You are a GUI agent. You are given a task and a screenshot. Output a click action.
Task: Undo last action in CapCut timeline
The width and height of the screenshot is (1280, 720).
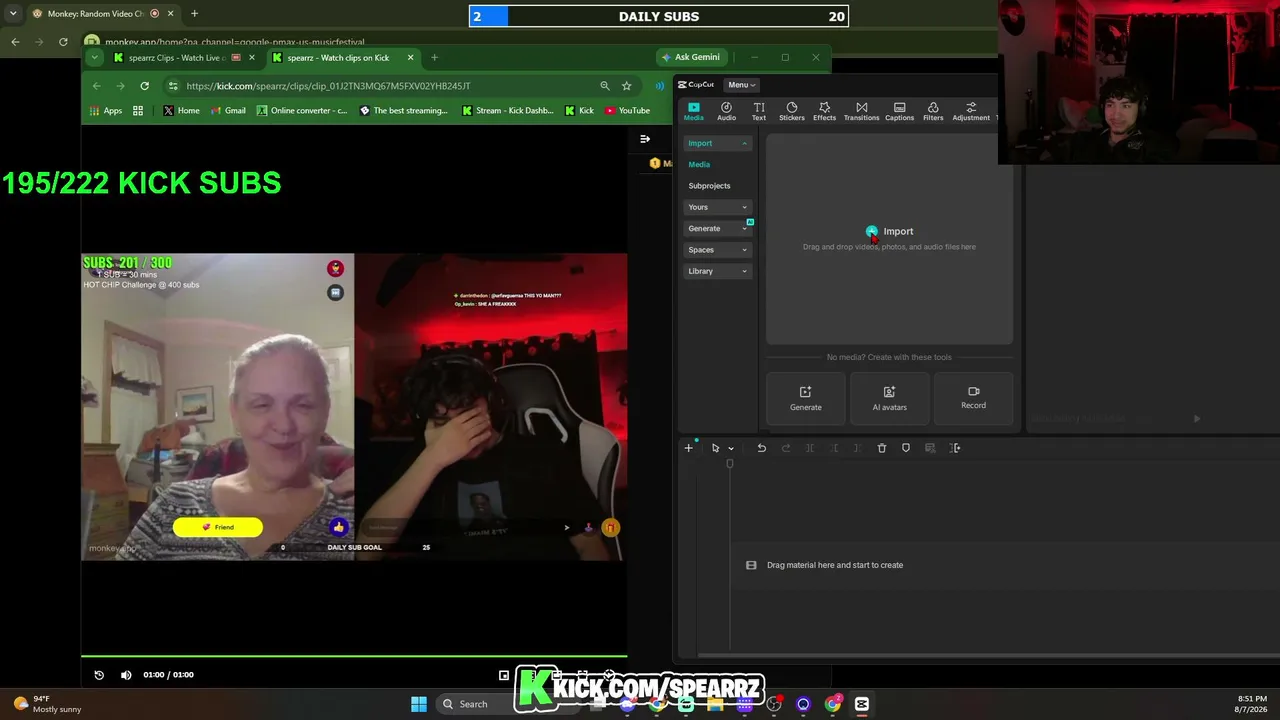click(x=761, y=448)
